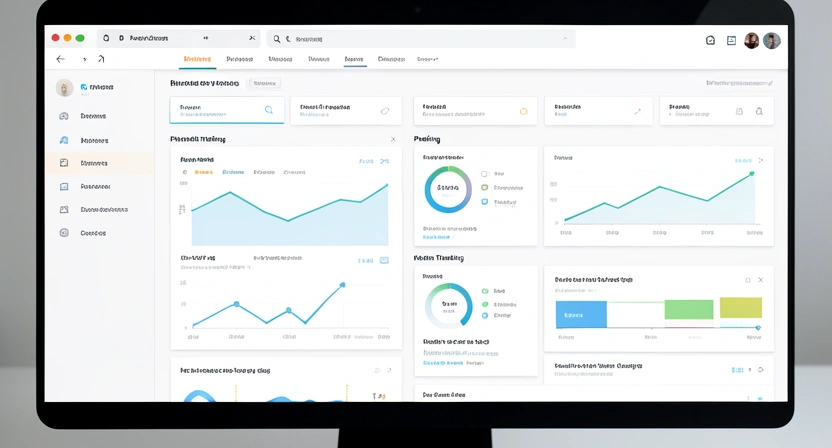Screen dimensions: 832x448
Task: Click the grey save icon in the fifth summary card
Action: 739,111
